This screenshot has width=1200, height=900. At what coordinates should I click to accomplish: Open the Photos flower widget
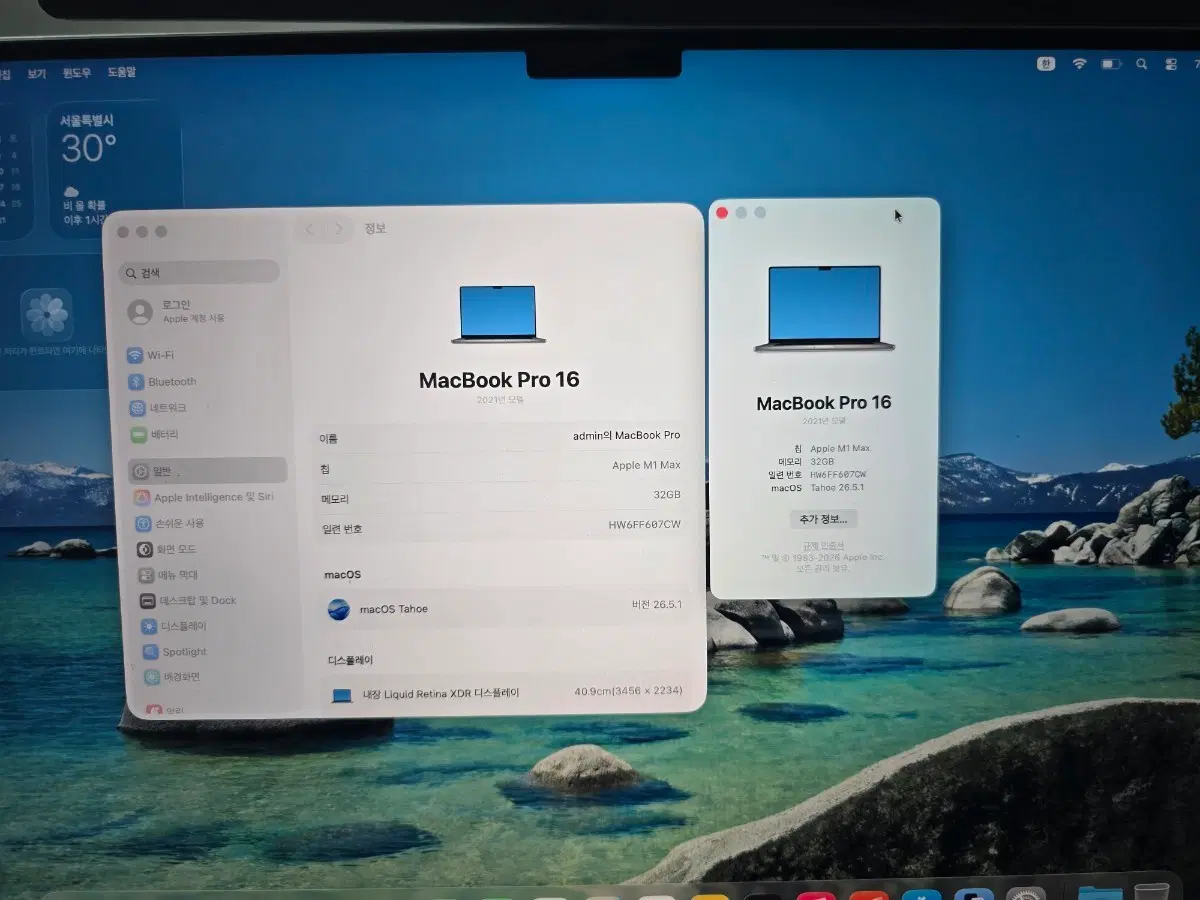(x=47, y=315)
